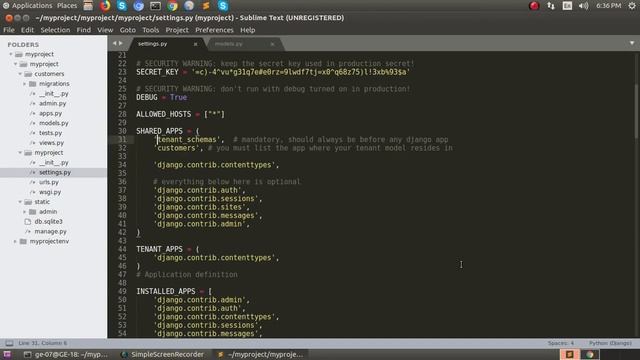The height and width of the screenshot is (360, 640).
Task: Open the terminal icon in top panel
Action: [x=155, y=6]
